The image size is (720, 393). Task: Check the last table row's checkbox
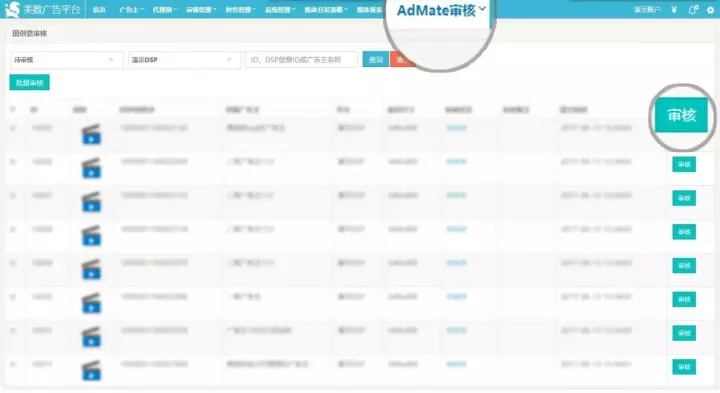tap(13, 364)
